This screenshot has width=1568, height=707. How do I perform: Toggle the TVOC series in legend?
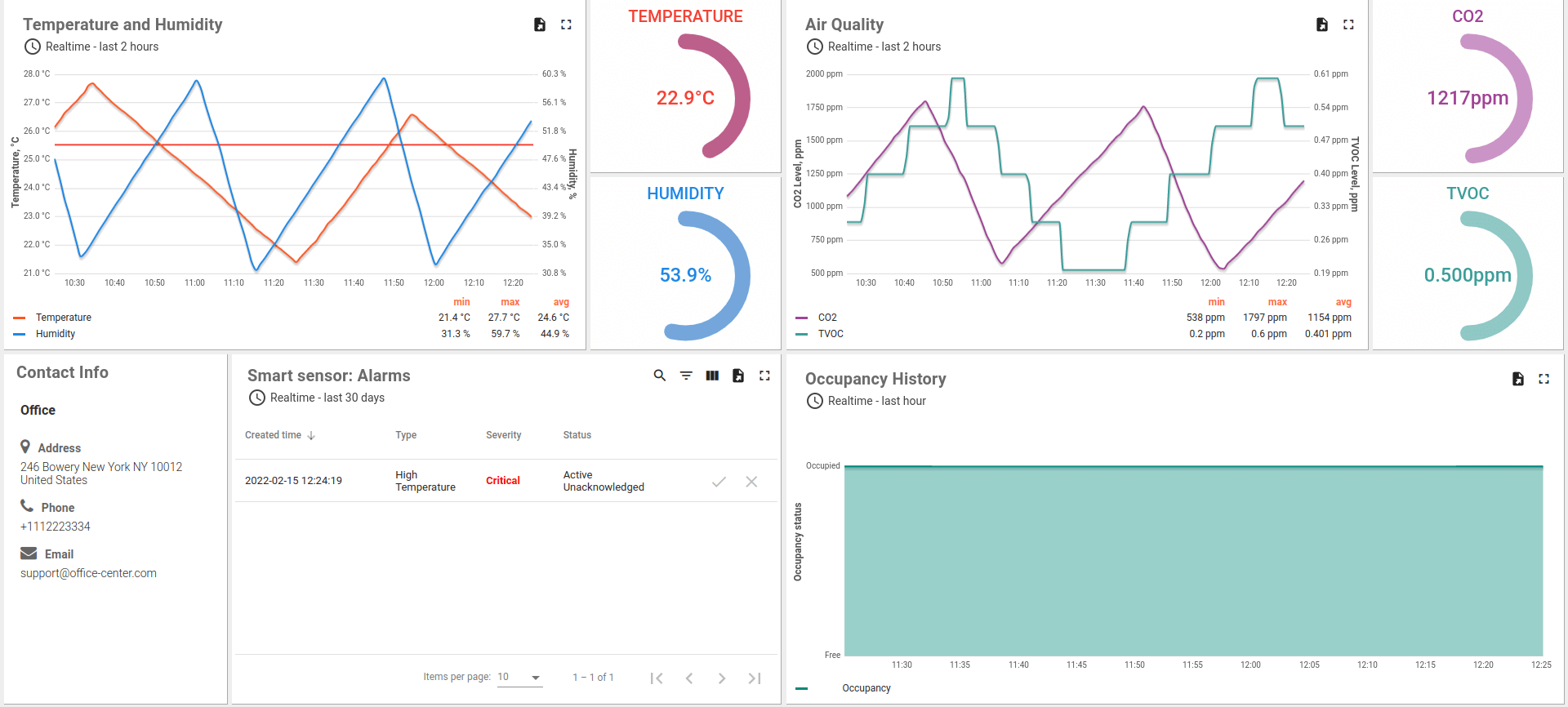point(831,334)
